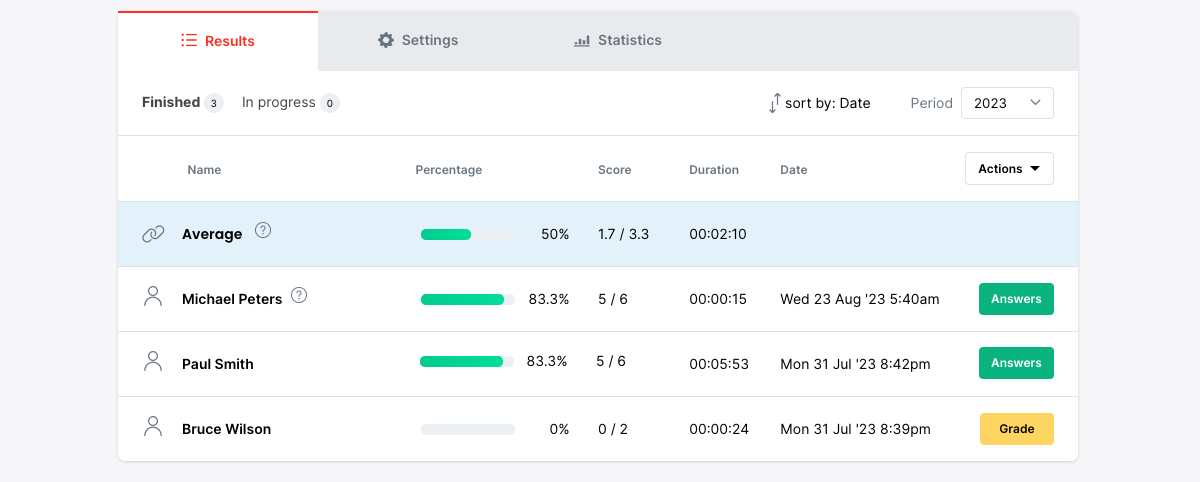View Paul Smith's Answers
The width and height of the screenshot is (1200, 482).
point(1015,363)
